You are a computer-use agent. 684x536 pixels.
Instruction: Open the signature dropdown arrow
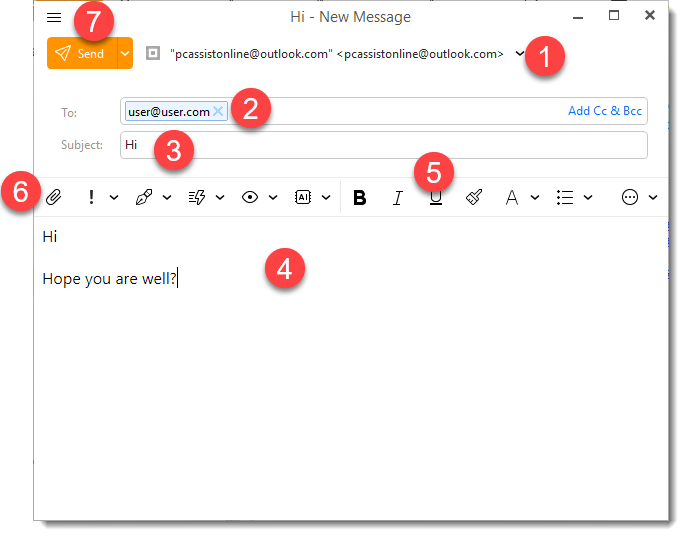click(167, 197)
